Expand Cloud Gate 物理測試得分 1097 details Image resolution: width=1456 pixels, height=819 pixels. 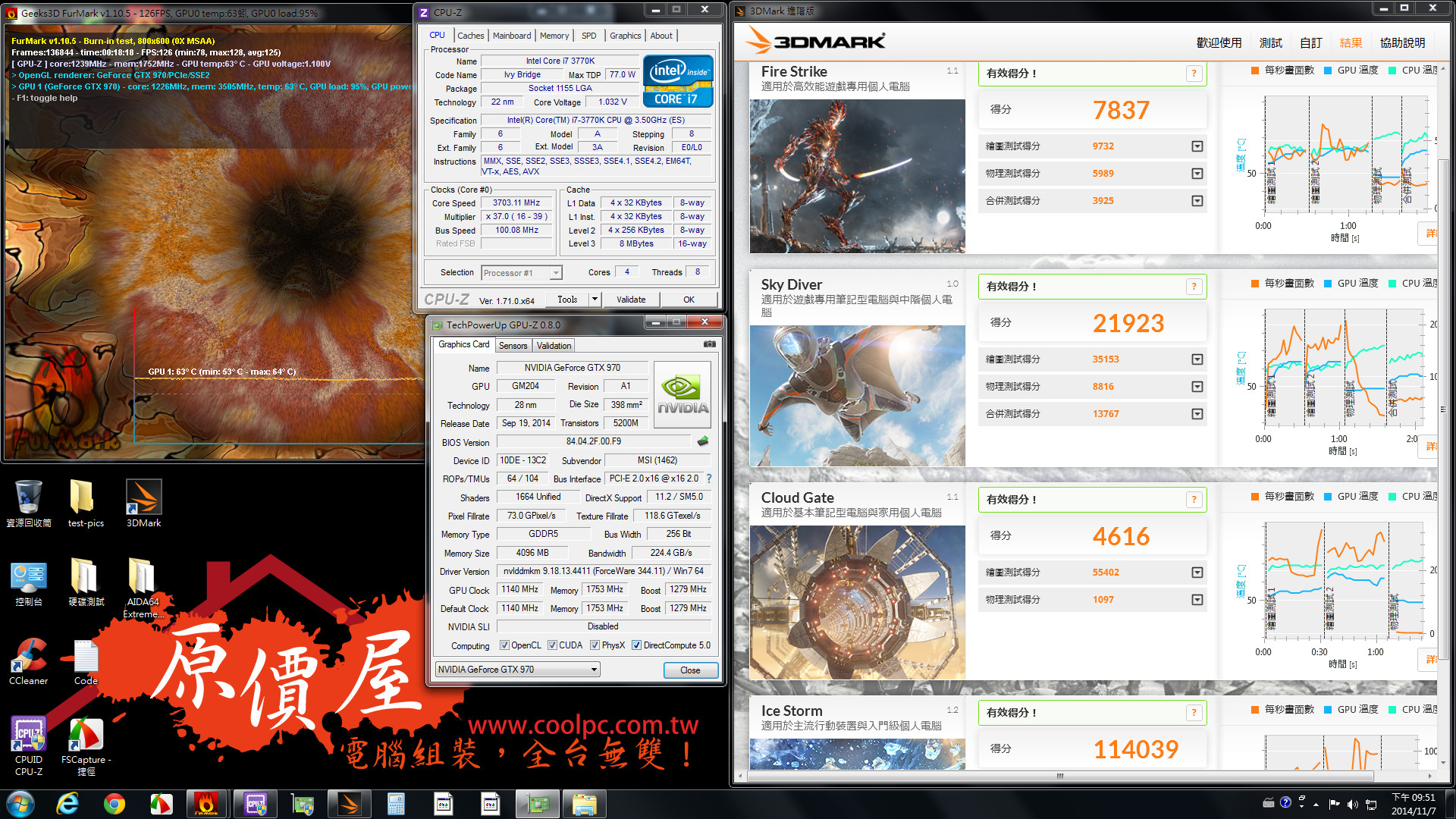tap(1197, 600)
